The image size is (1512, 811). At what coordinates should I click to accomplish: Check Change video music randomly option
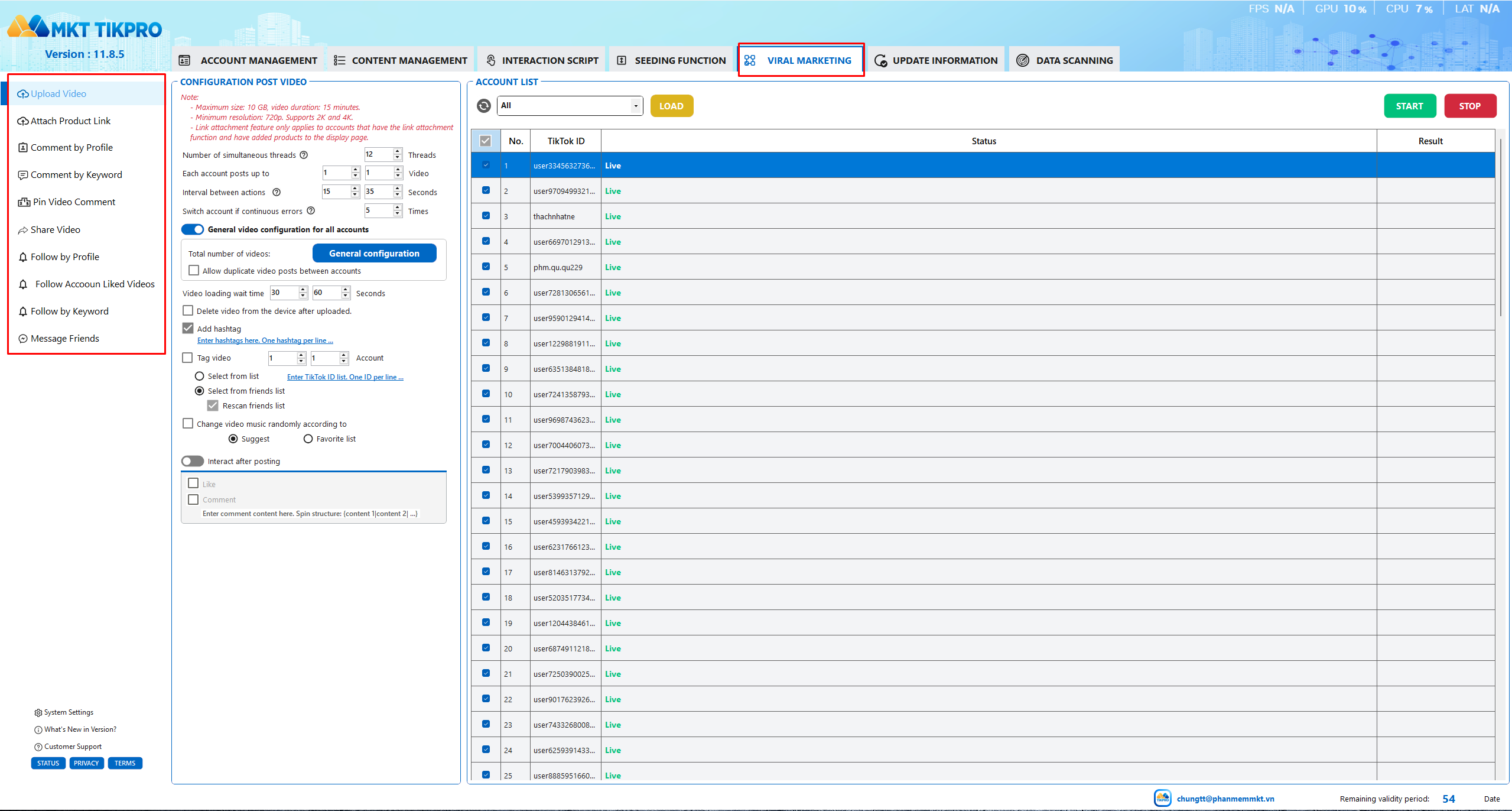point(188,423)
